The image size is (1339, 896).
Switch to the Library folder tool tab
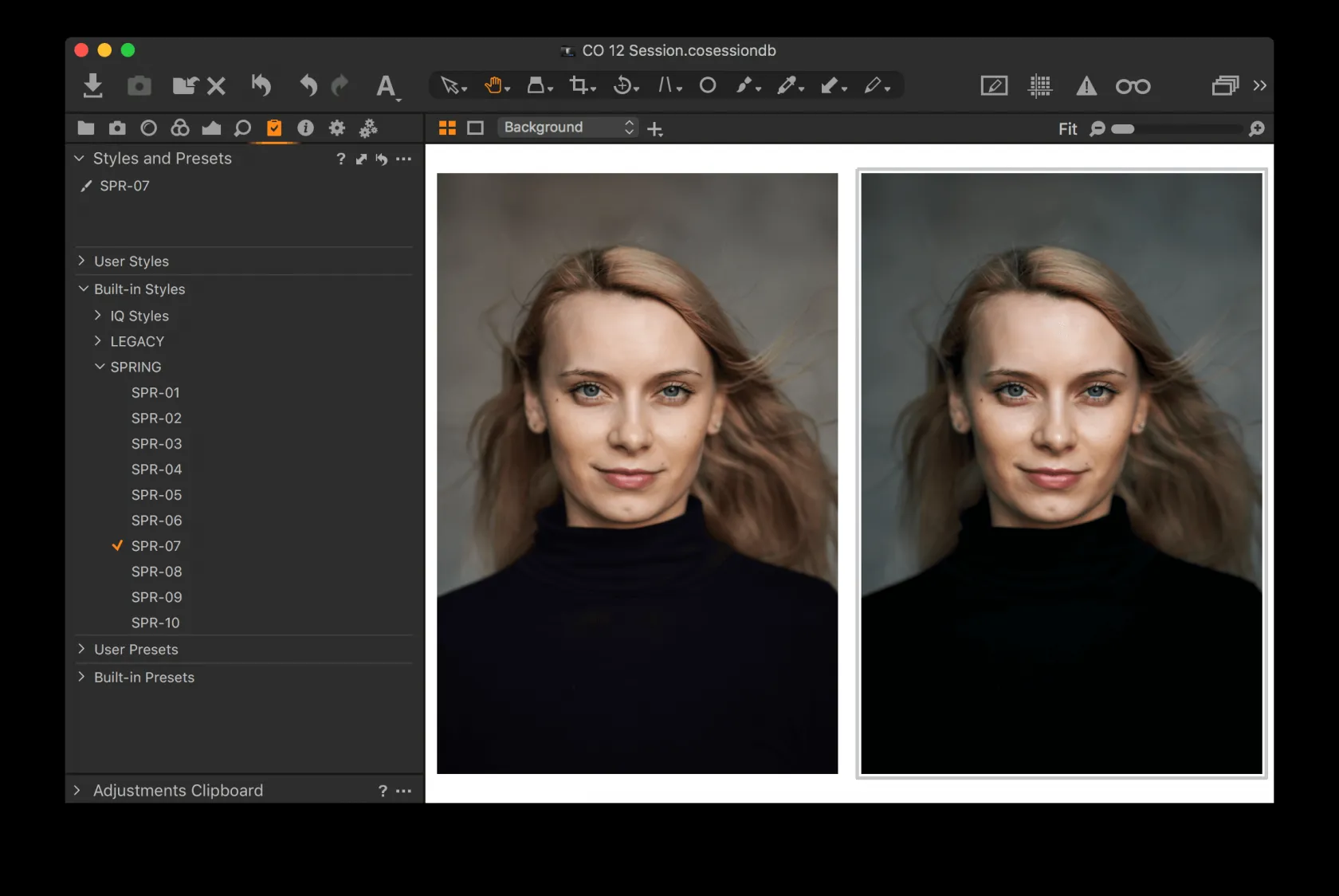tap(86, 128)
